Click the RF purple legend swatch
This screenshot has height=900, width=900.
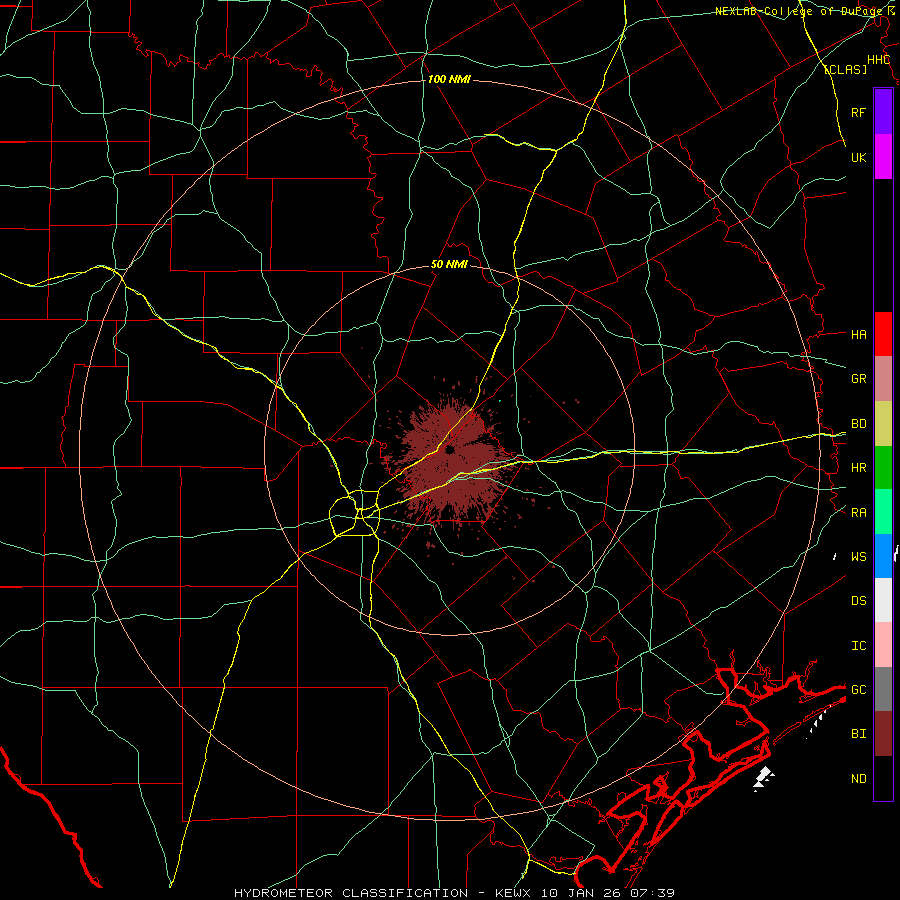[883, 112]
